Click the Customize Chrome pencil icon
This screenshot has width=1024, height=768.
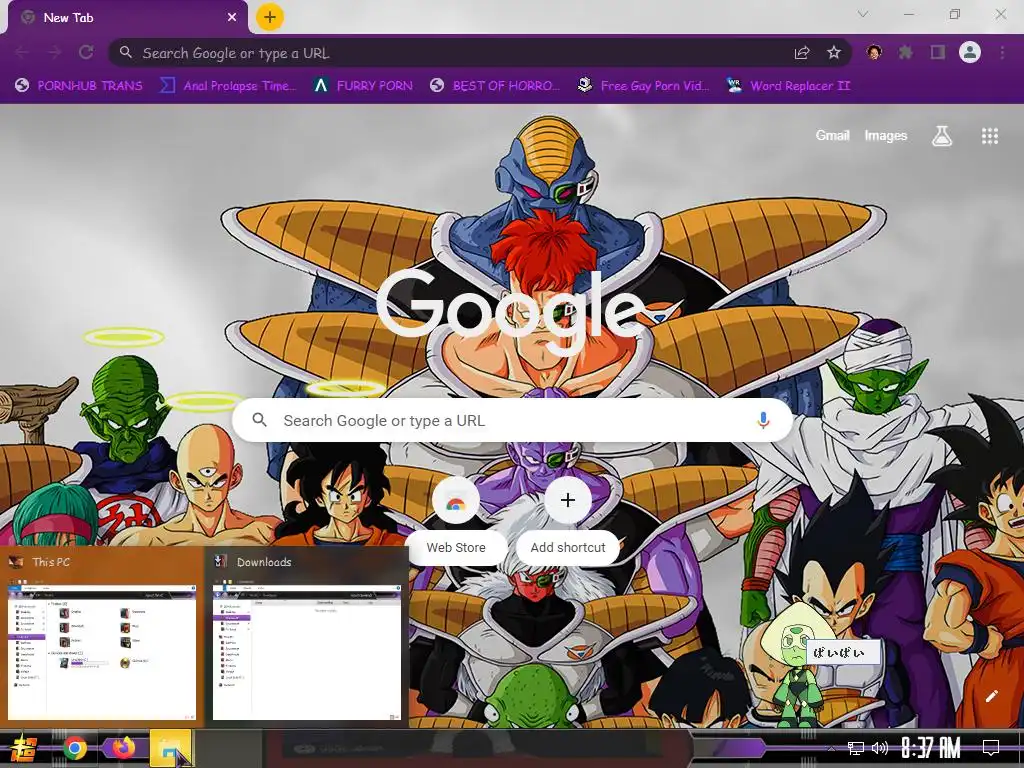pyautogui.click(x=991, y=696)
